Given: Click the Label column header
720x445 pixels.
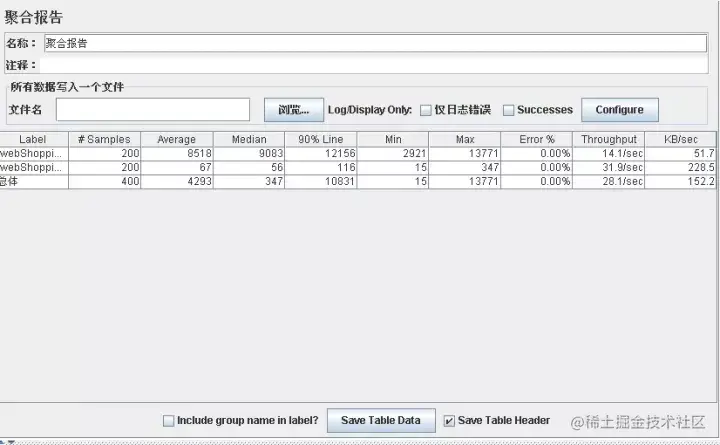Looking at the screenshot, I should point(33,139).
